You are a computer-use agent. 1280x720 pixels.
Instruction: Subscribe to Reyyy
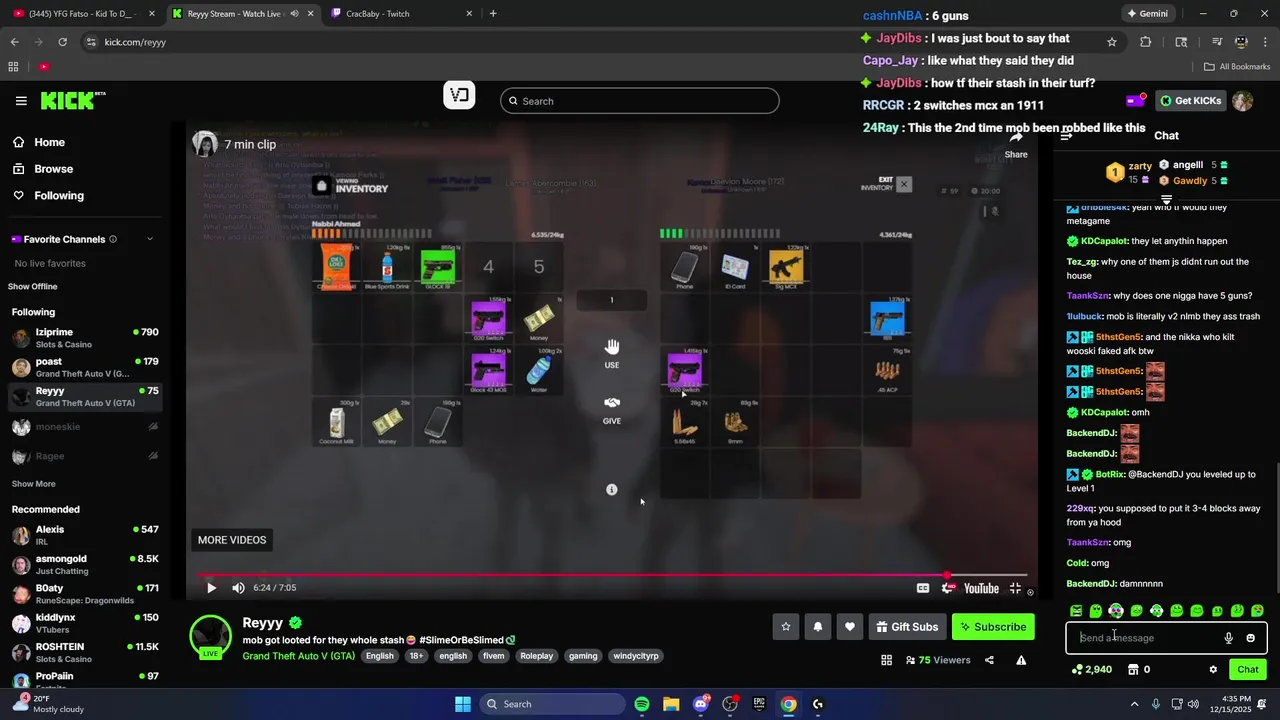click(993, 627)
